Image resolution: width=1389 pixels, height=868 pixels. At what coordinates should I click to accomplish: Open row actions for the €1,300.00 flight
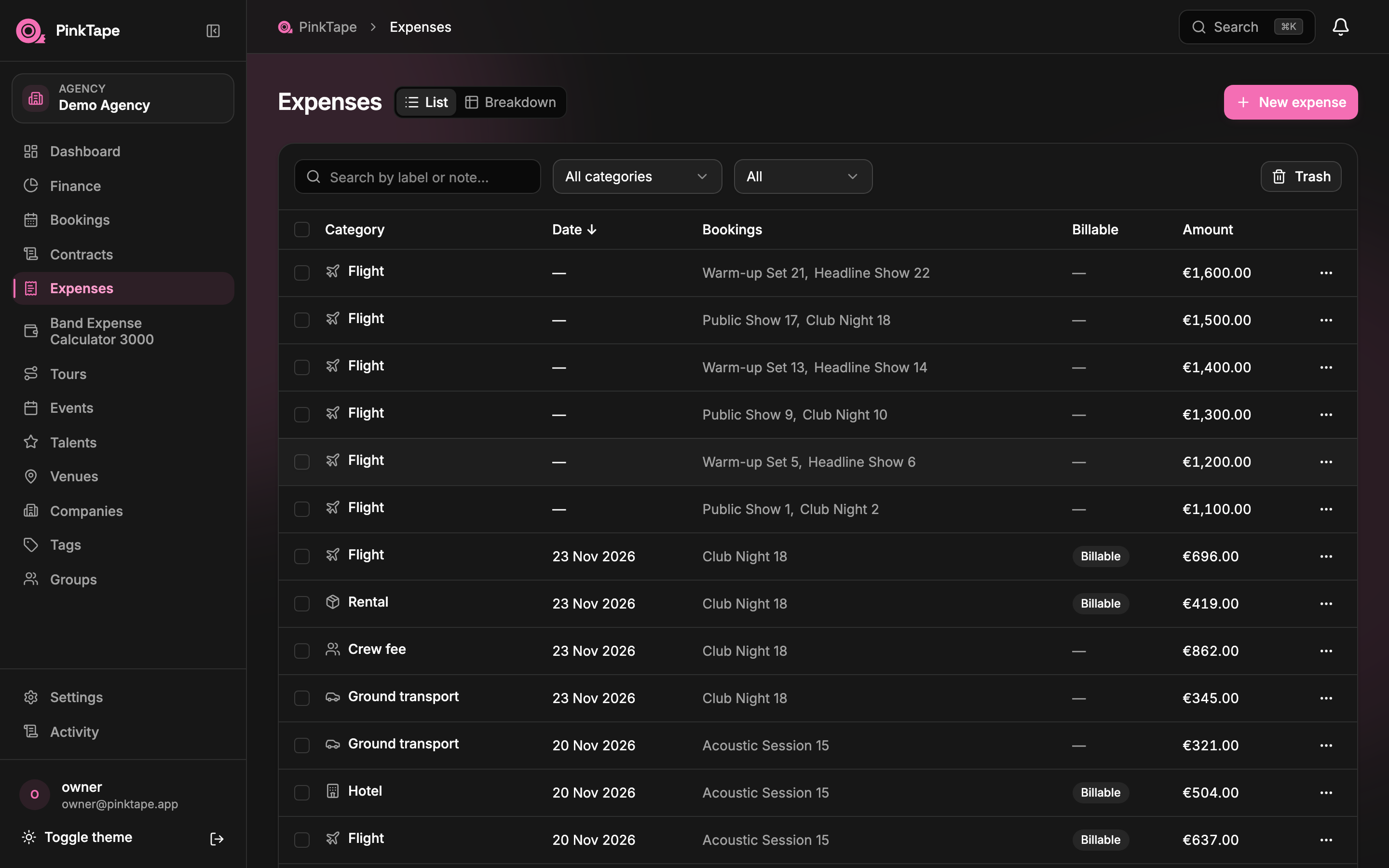click(1326, 415)
